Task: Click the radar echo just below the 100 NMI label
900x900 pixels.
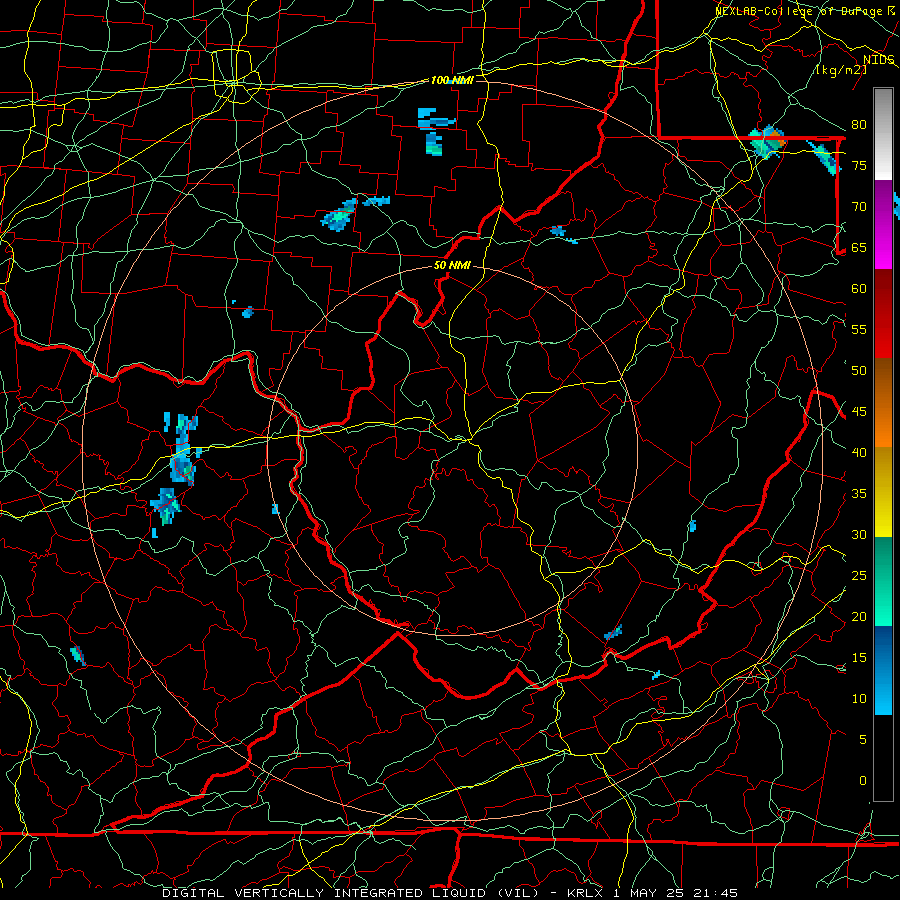Action: point(435,131)
